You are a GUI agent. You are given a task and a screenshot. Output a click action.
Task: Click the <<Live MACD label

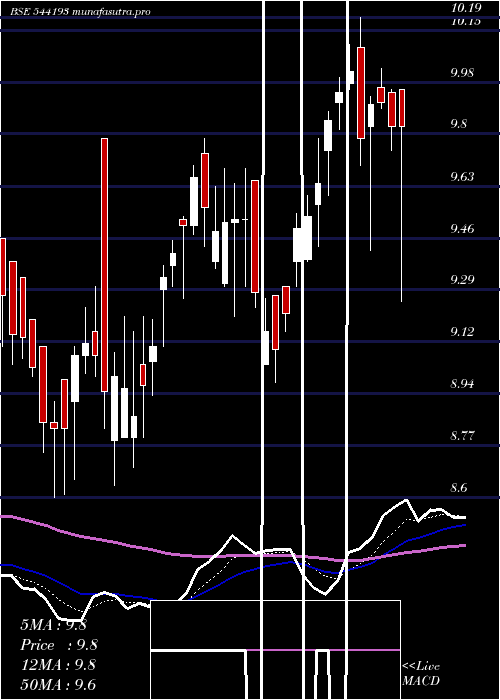(421, 673)
